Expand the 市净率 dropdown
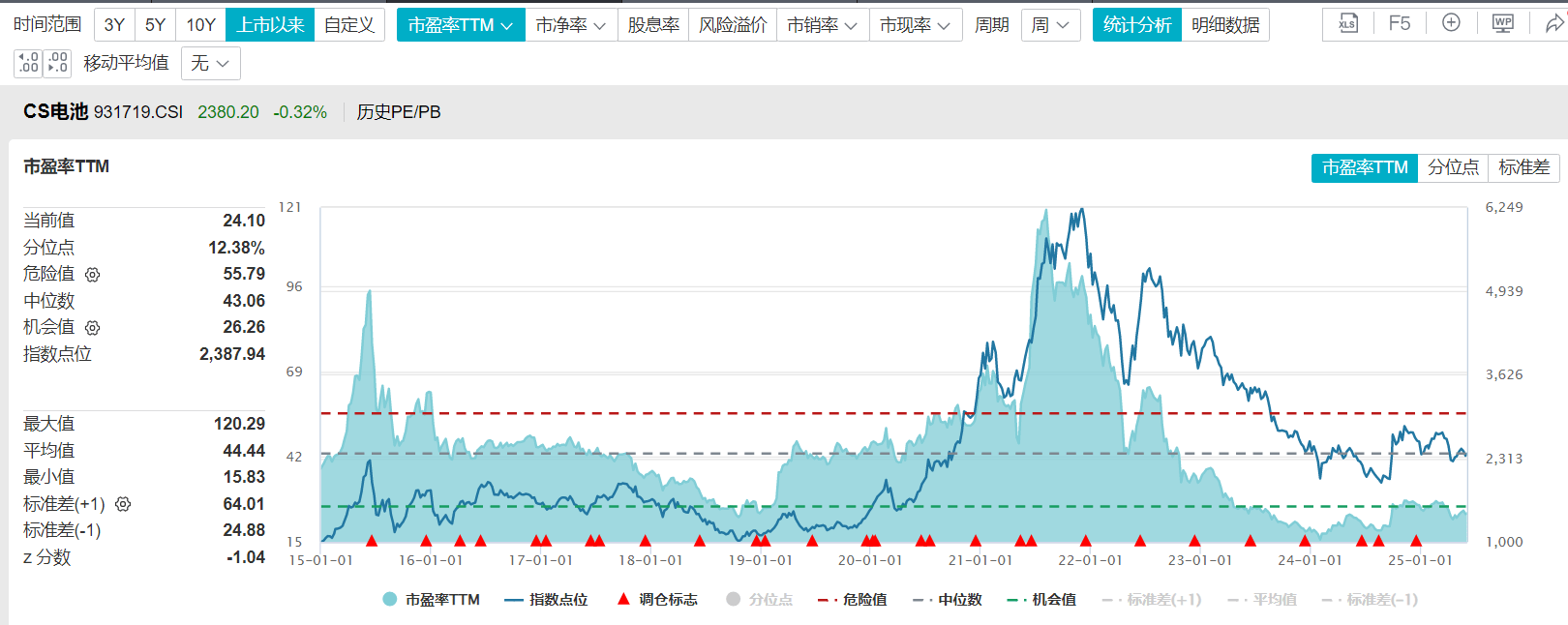Screen dimensions: 1568x625 [x=571, y=25]
